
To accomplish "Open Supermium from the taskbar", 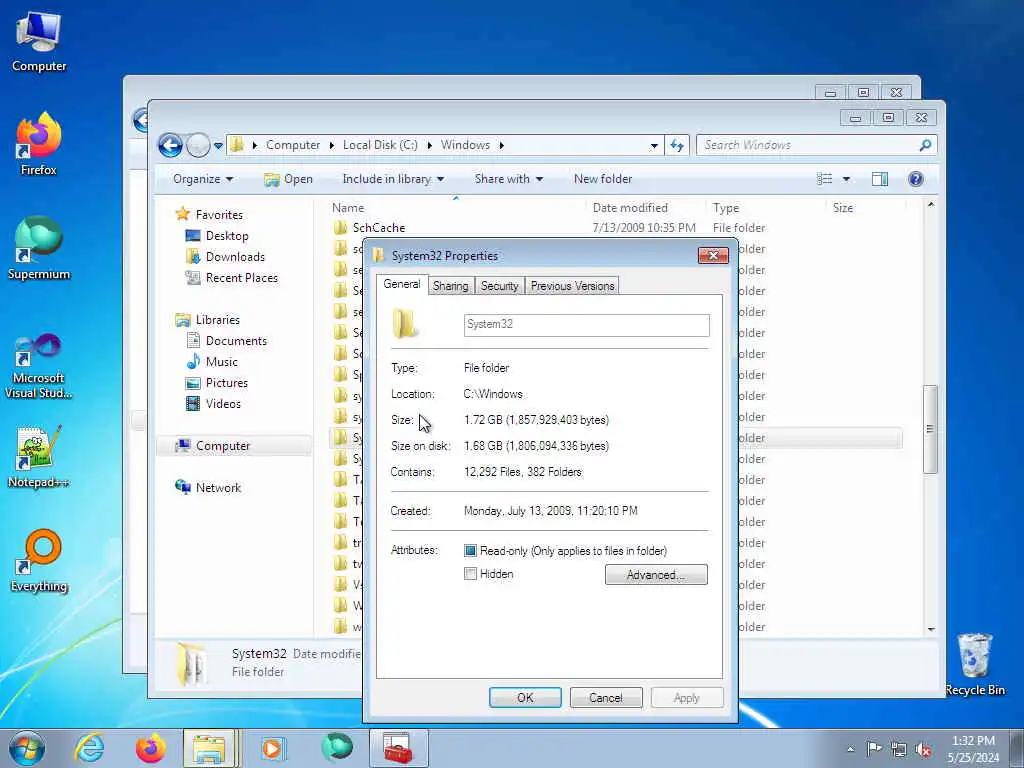I will pos(337,748).
